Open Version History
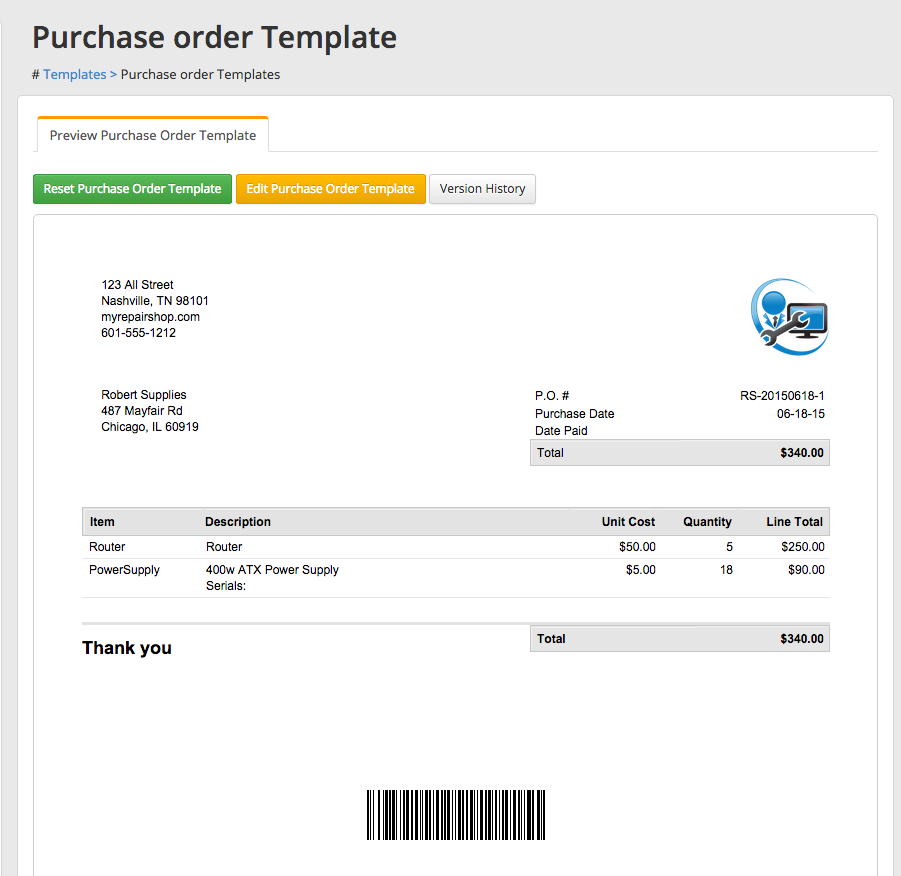The height and width of the screenshot is (876, 901). tap(482, 189)
